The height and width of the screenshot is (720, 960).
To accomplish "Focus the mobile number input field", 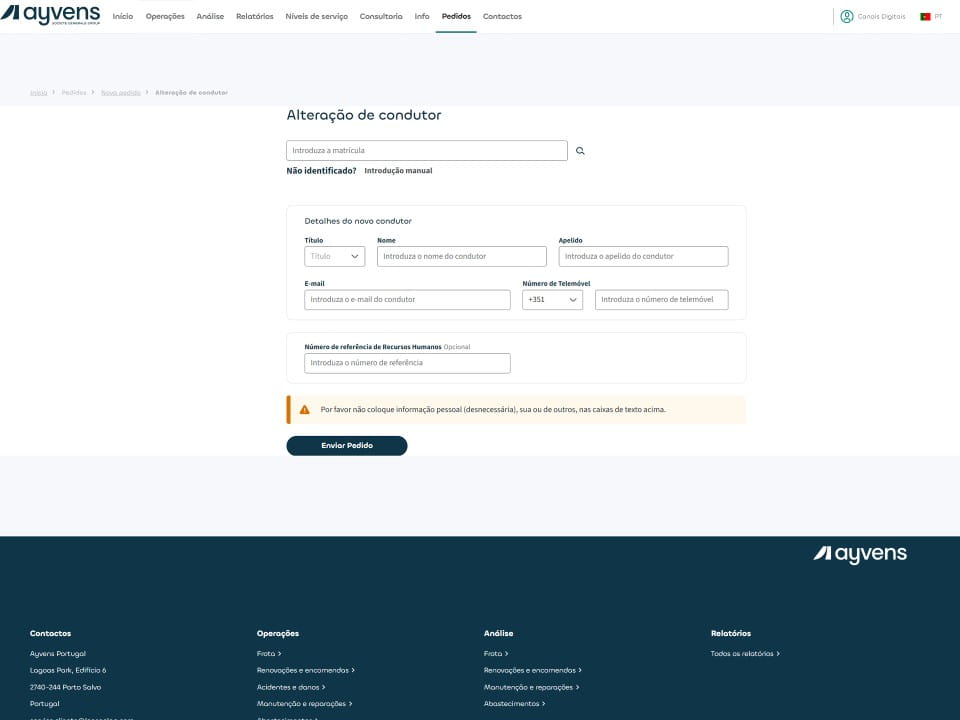I will [662, 299].
